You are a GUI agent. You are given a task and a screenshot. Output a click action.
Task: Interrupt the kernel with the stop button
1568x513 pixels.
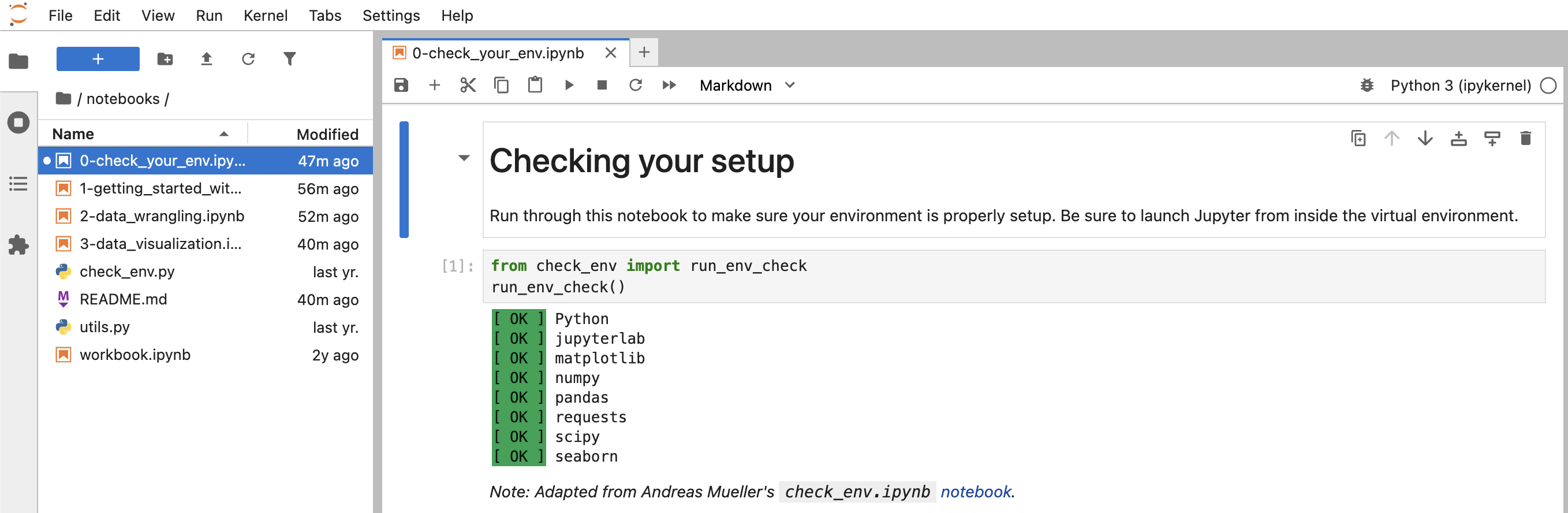tap(602, 85)
